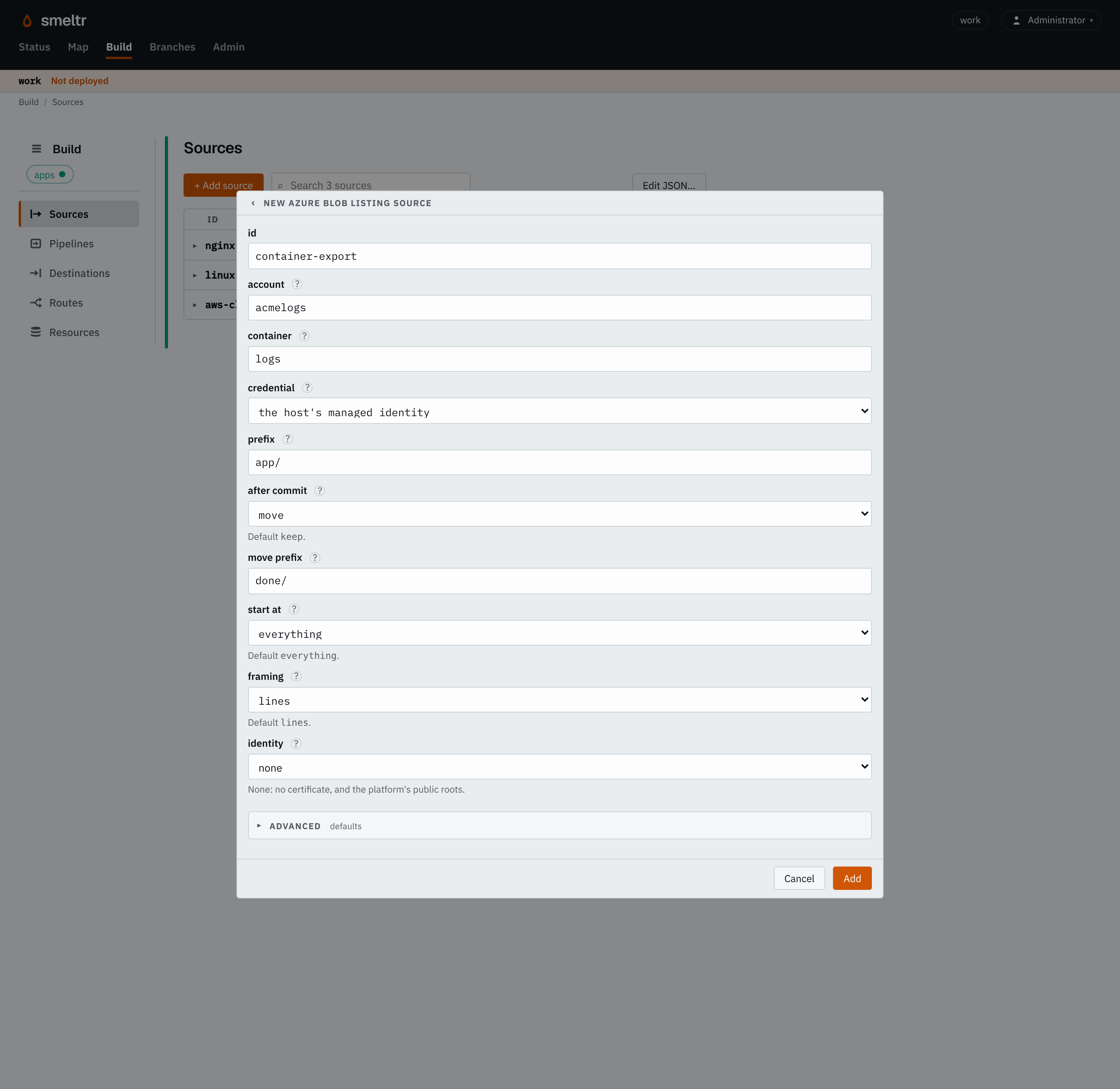Switch to the Admin tab
This screenshot has width=1120, height=1089.
coord(229,47)
